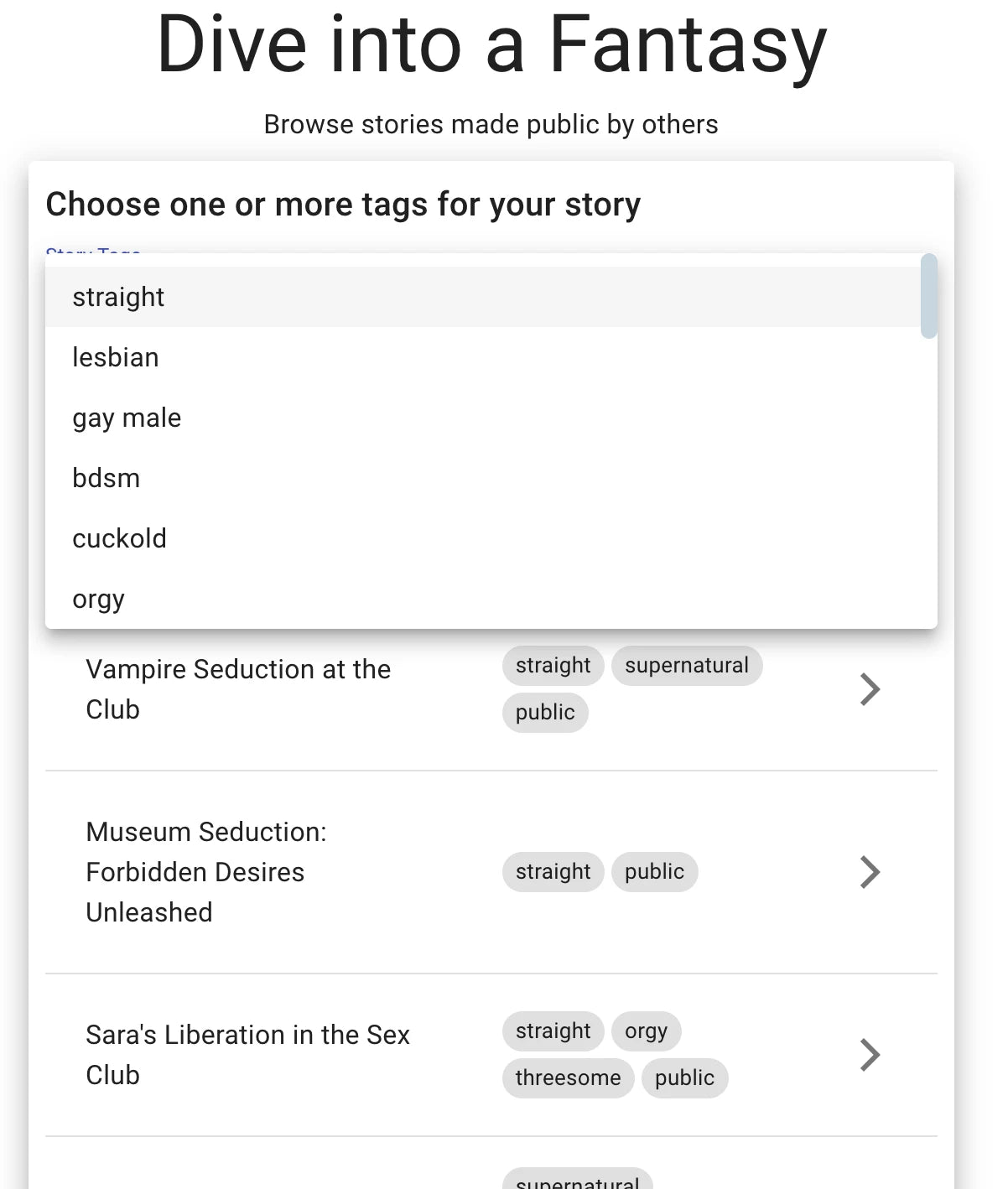Click straight chip on Museum Seduction story
The height and width of the screenshot is (1189, 1008).
(x=553, y=872)
